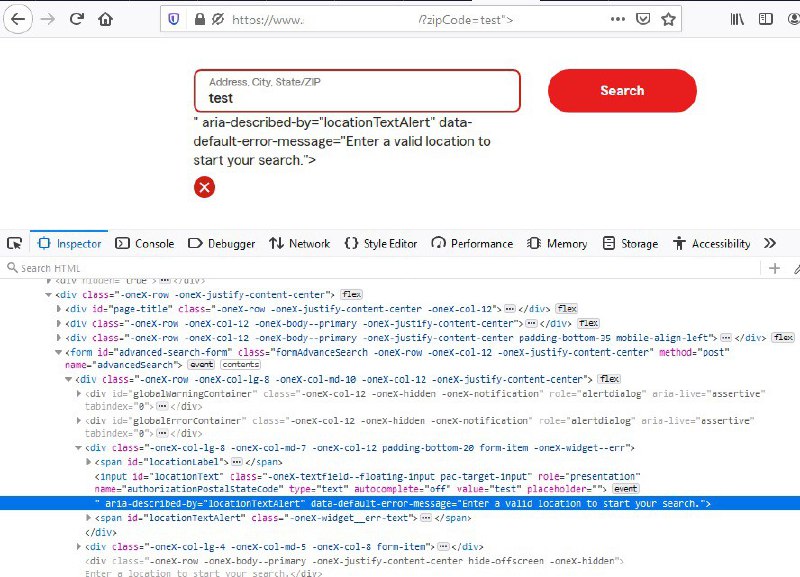Open the Debugger tab
800x577 pixels.
coord(221,243)
